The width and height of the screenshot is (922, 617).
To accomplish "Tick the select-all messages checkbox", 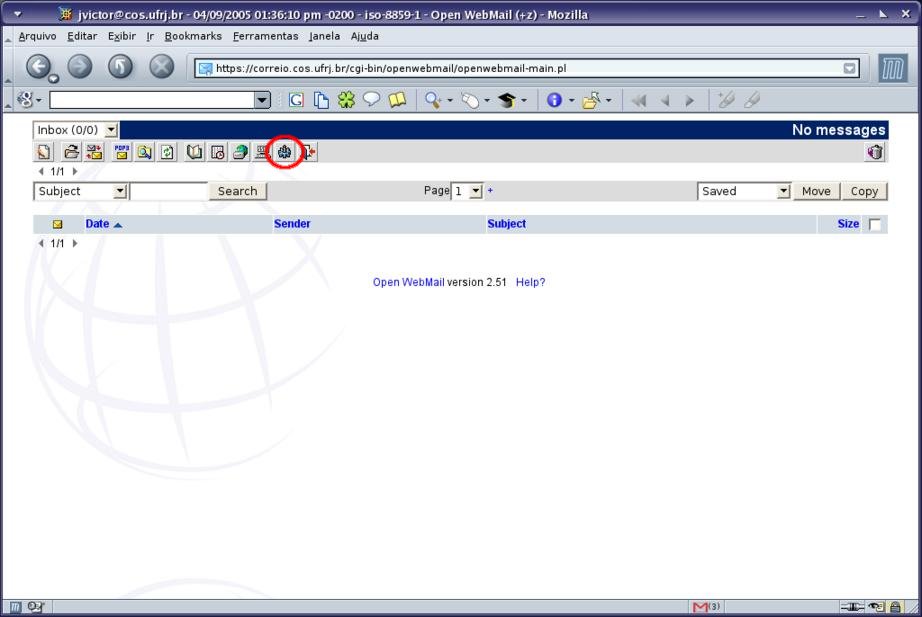I will tap(875, 225).
